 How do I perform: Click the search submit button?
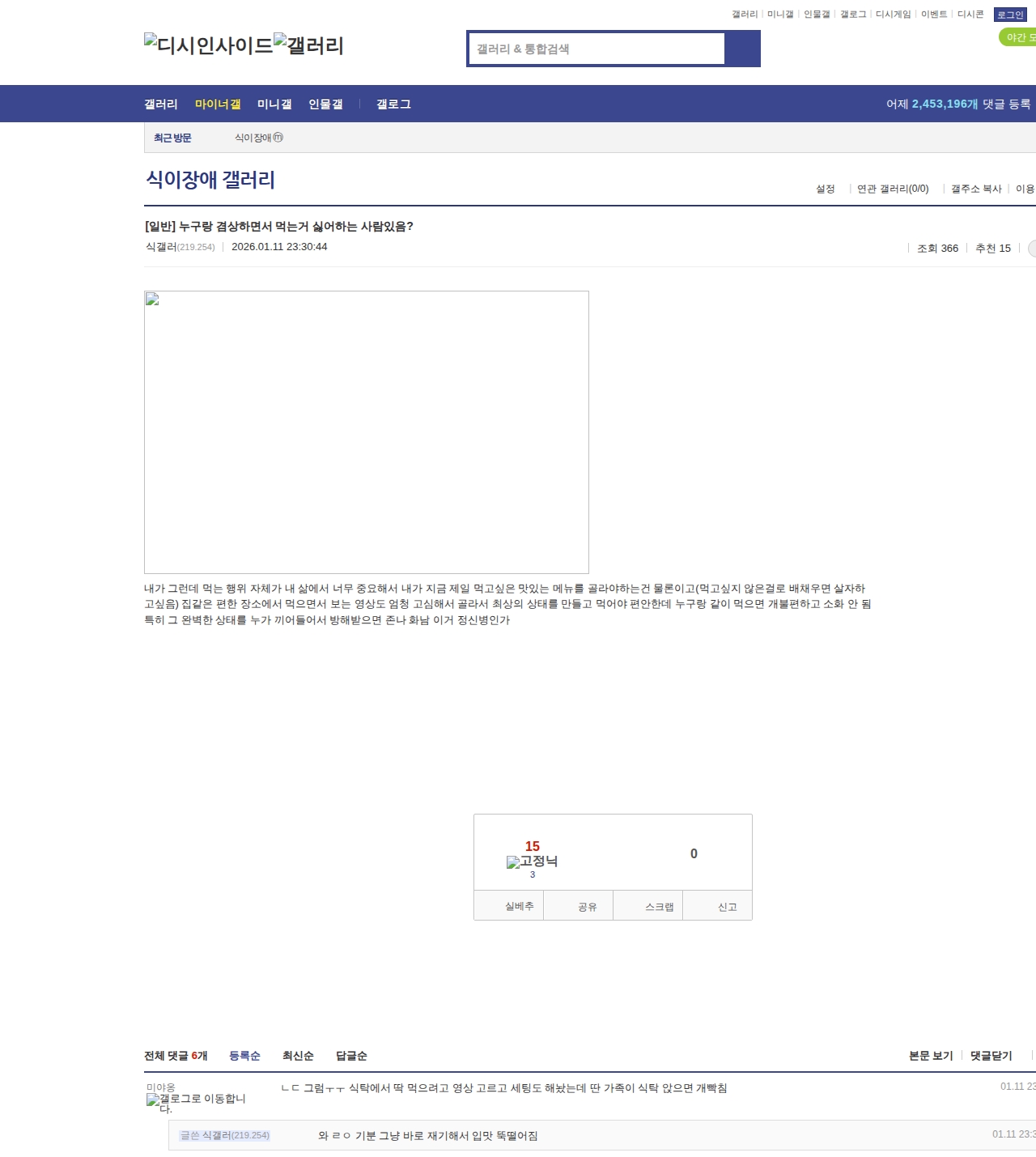(742, 49)
